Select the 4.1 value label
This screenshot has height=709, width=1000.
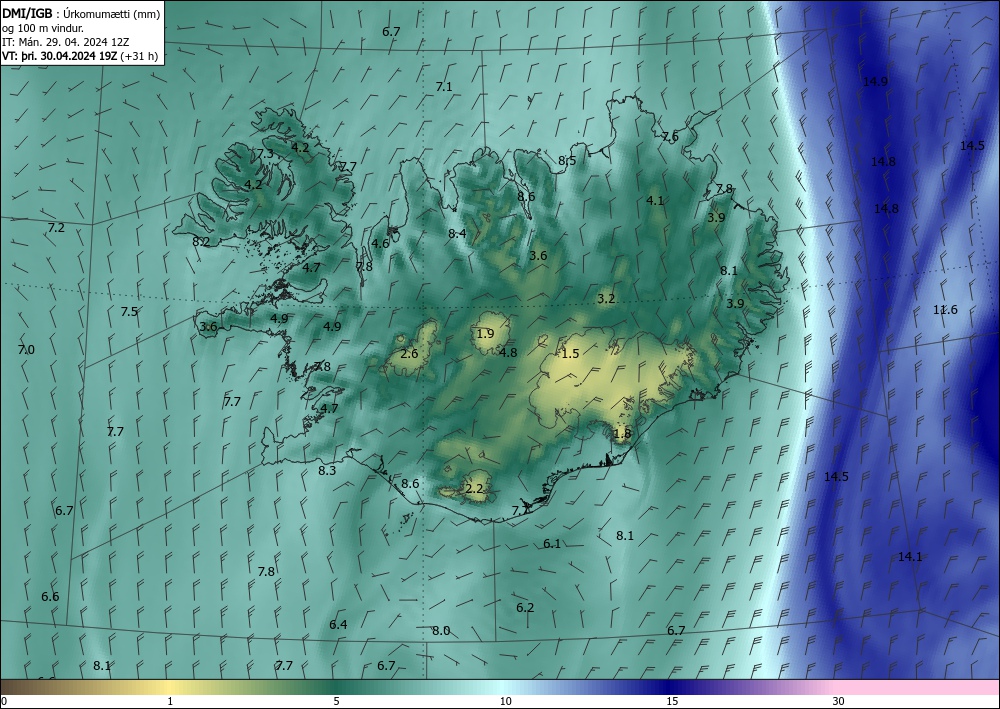tap(655, 200)
